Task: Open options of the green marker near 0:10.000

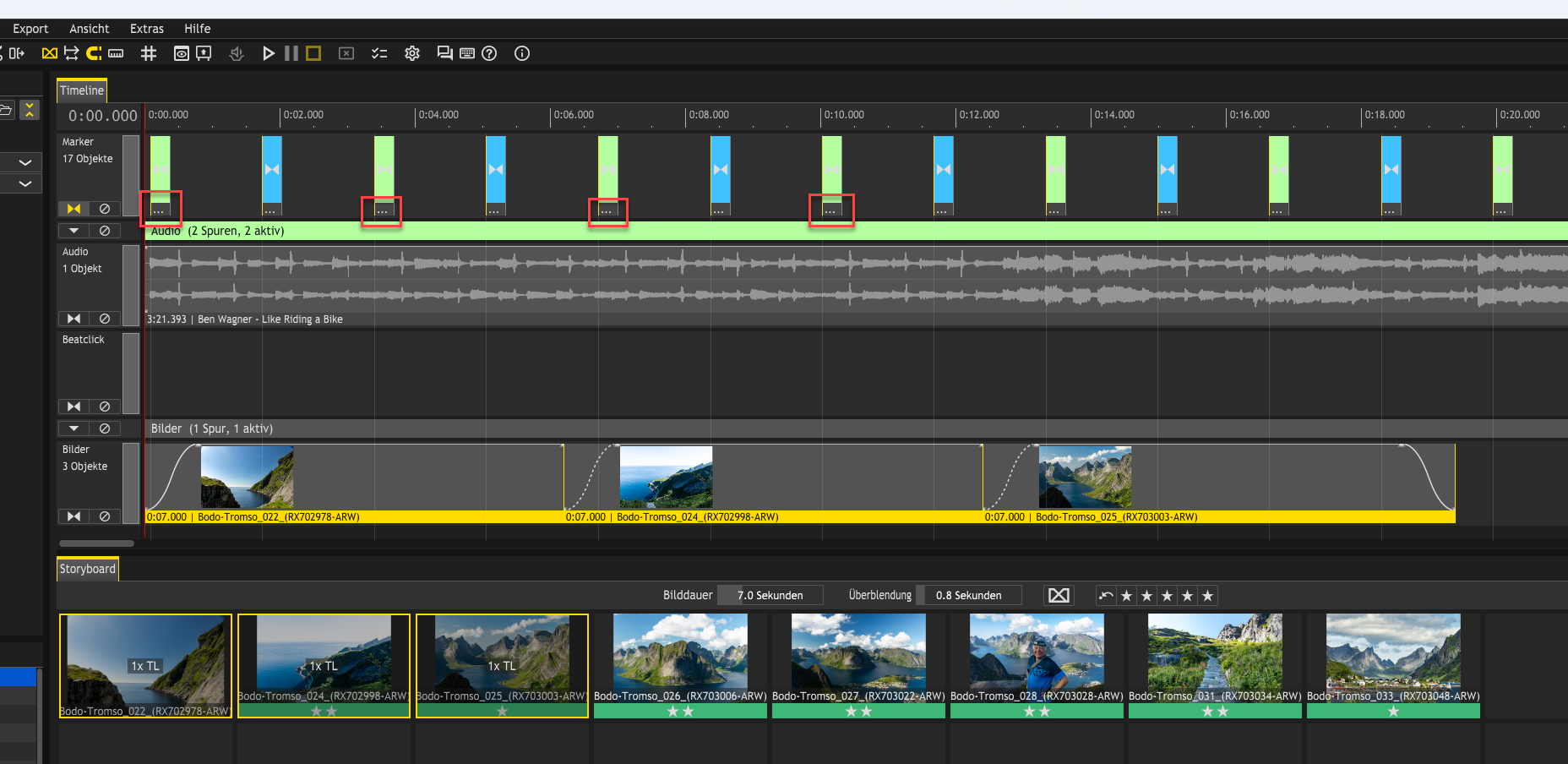Action: click(x=831, y=210)
